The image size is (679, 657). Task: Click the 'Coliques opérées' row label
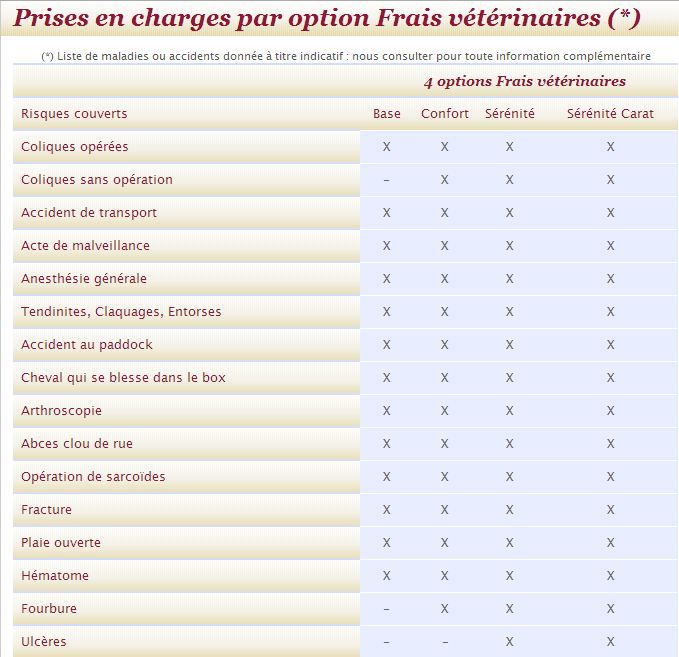pyautogui.click(x=75, y=147)
